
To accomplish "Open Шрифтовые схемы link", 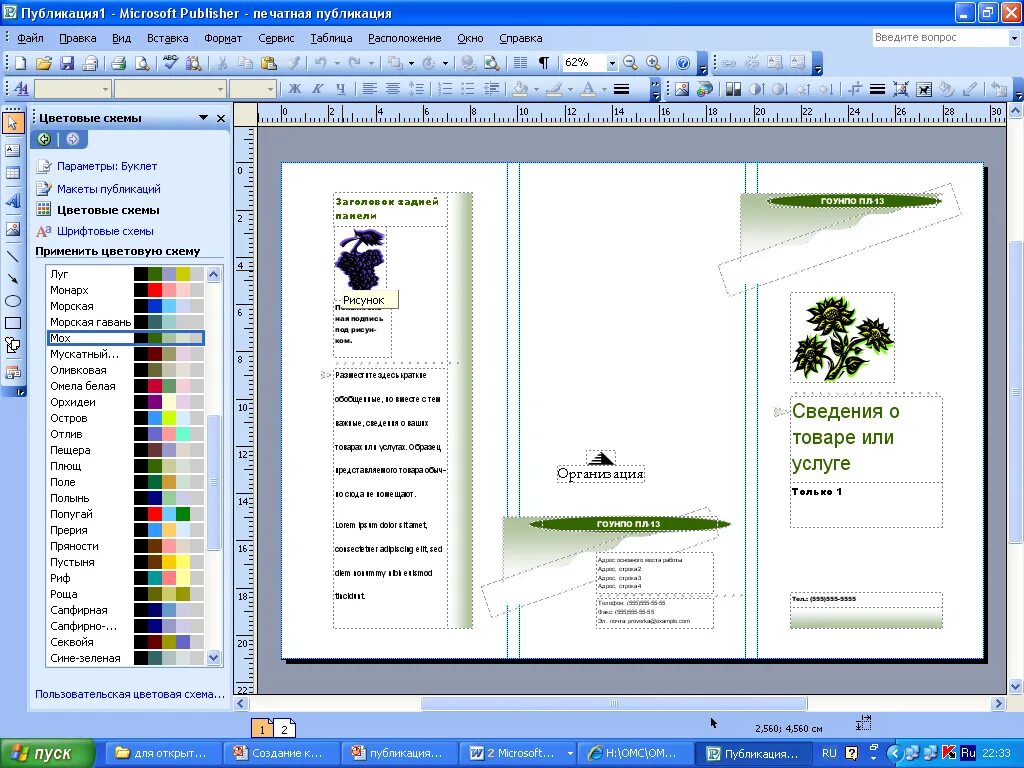I will coord(104,231).
